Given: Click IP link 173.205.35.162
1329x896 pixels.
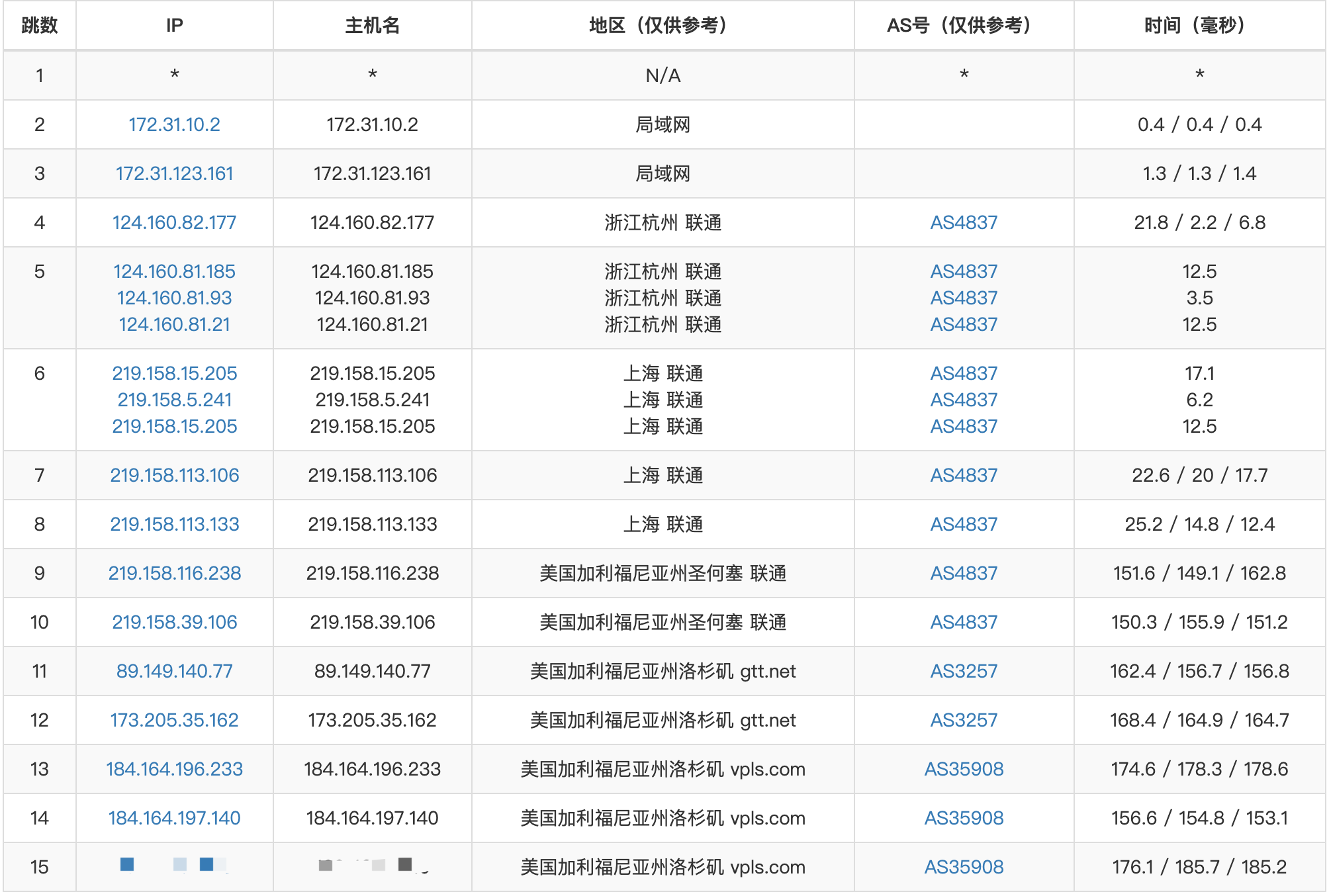Looking at the screenshot, I should coord(174,720).
